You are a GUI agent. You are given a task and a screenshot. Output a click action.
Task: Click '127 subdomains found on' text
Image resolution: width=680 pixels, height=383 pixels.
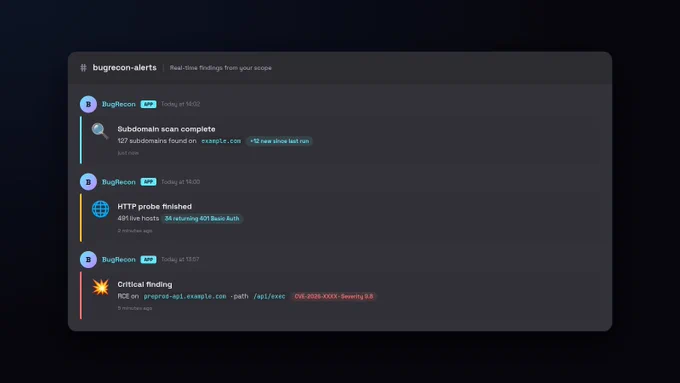(x=157, y=141)
